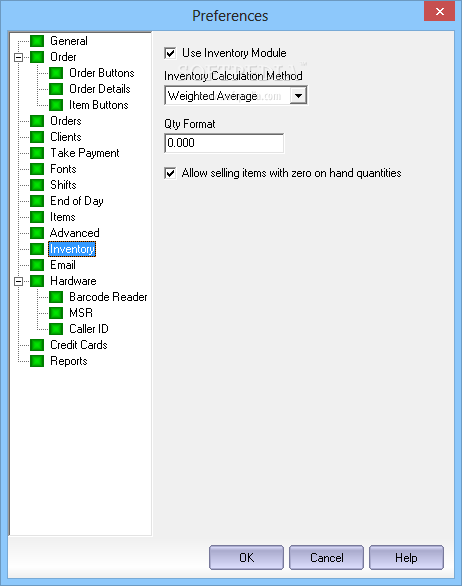This screenshot has width=462, height=586.
Task: Collapse the Hardware tree node
Action: pyautogui.click(x=18, y=281)
